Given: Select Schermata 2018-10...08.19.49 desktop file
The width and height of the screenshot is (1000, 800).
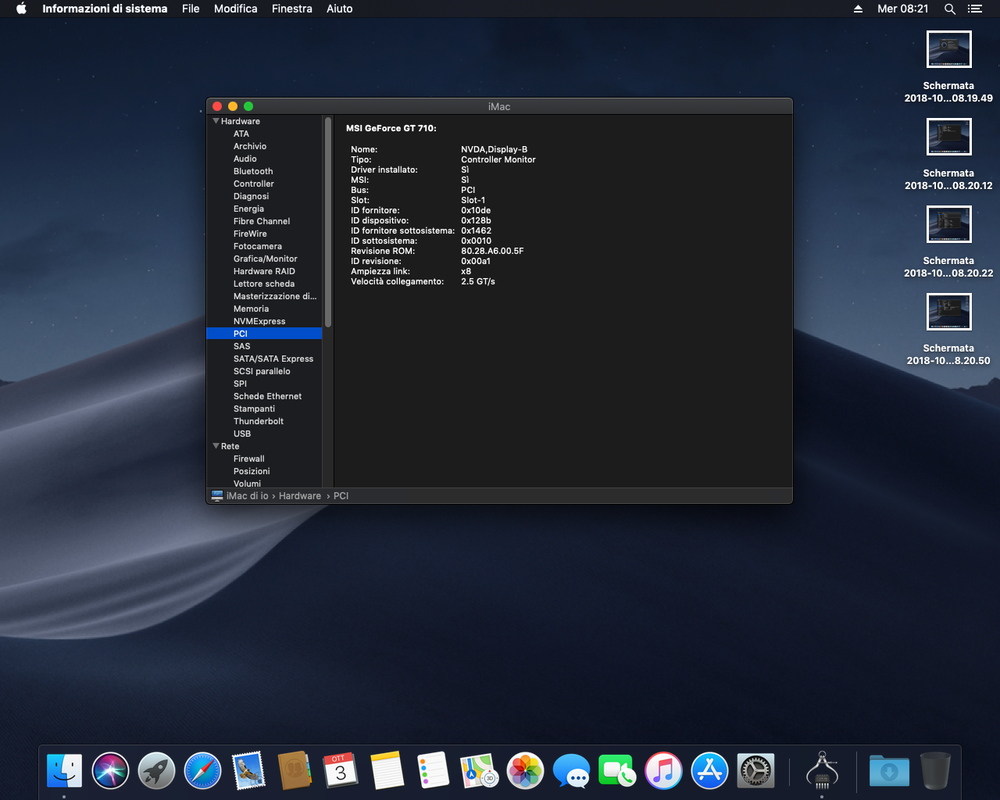Looking at the screenshot, I should 948,66.
